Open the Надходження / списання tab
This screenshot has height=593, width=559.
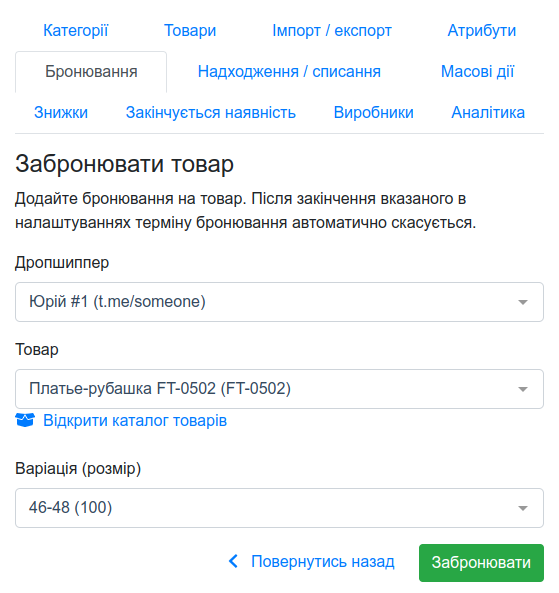click(289, 72)
